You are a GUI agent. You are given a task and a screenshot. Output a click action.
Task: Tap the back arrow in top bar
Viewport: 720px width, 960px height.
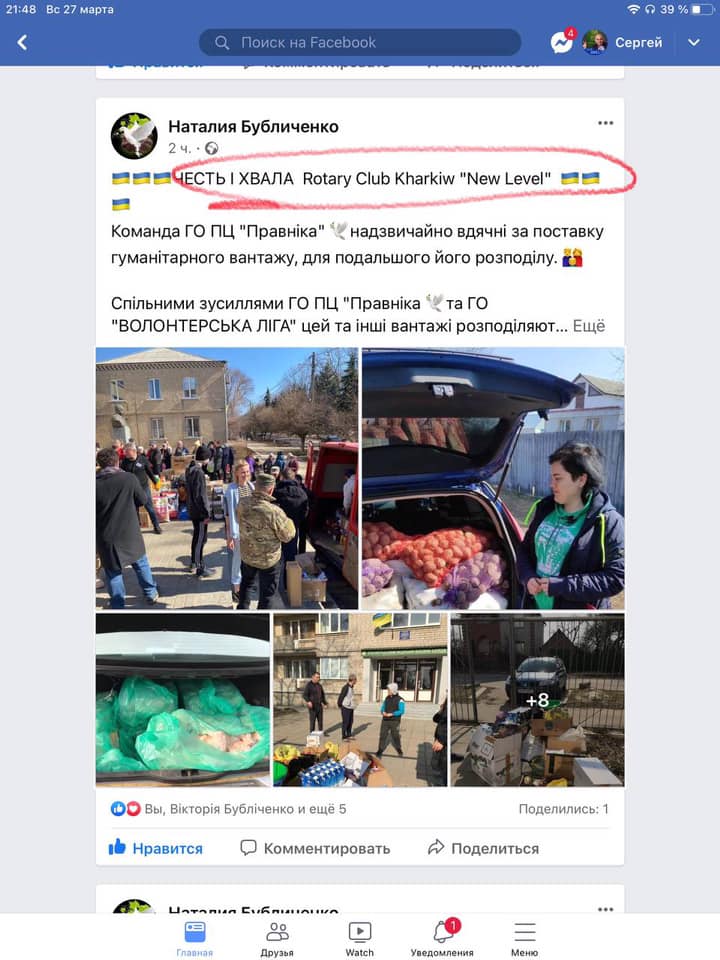click(x=23, y=42)
